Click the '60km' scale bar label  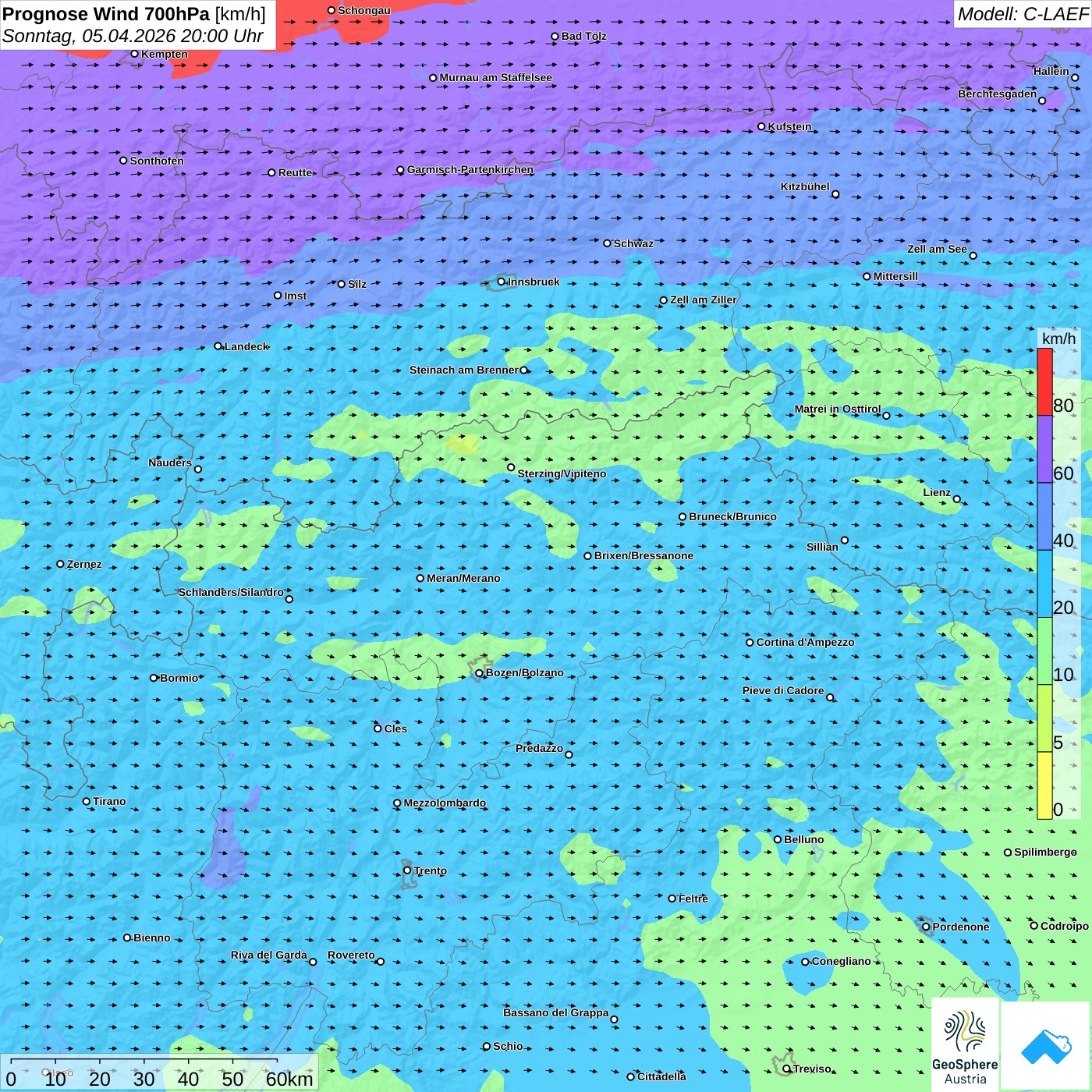289,1079
